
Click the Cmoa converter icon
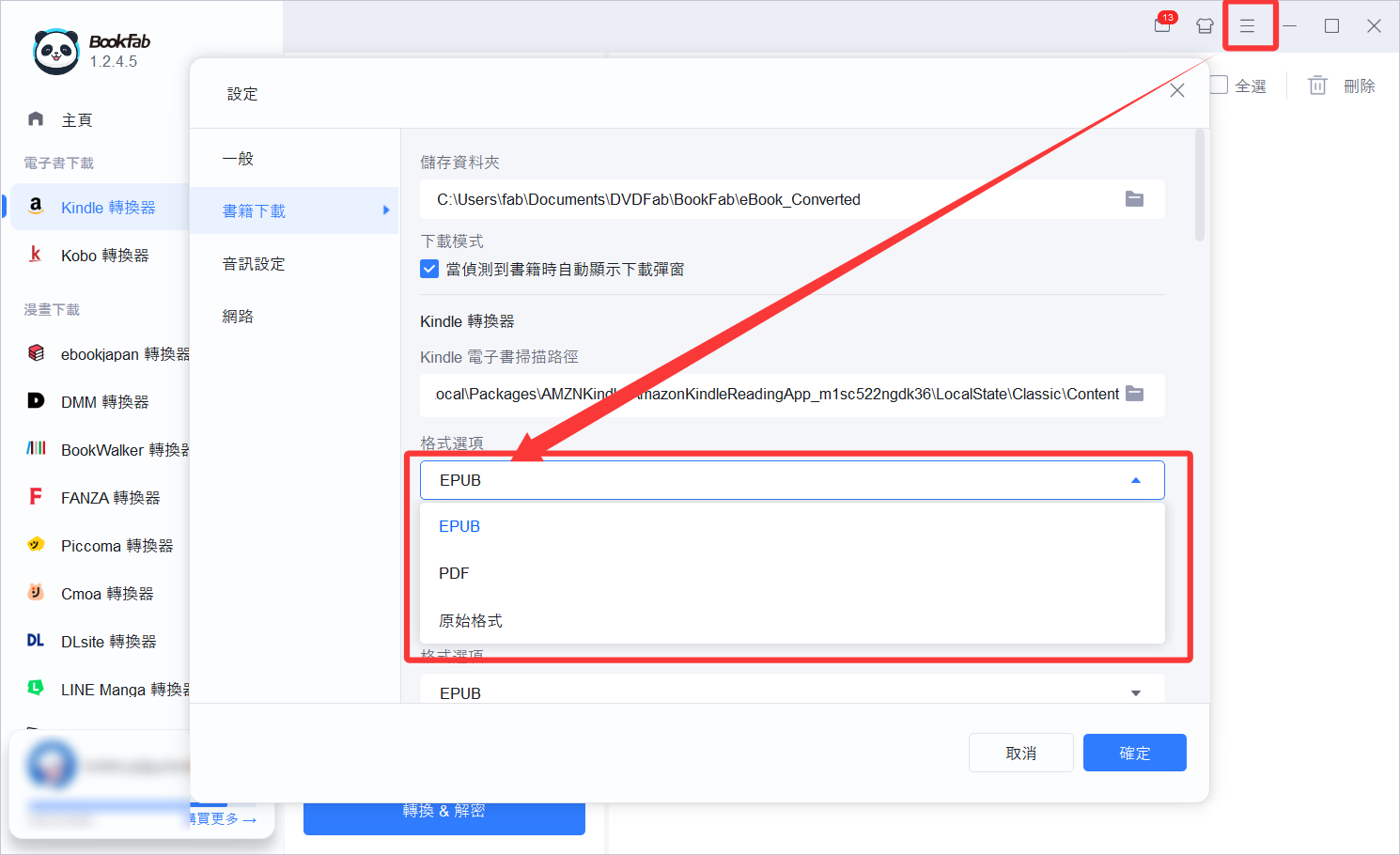tap(36, 592)
